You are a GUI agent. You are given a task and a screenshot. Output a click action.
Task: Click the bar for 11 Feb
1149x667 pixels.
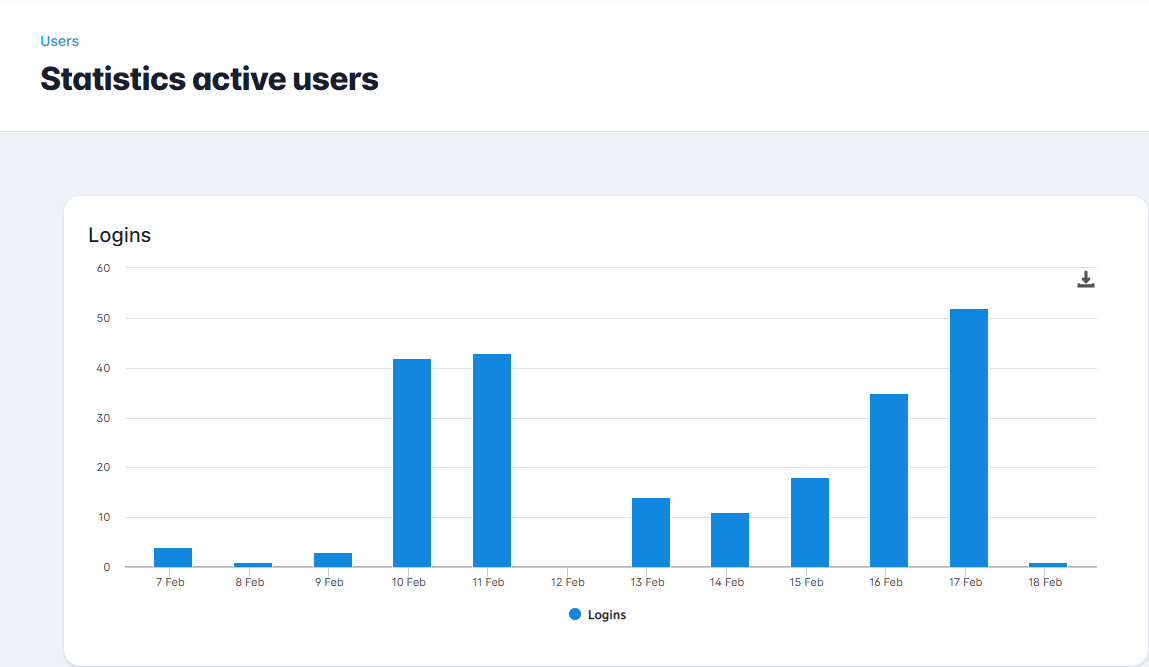[492, 460]
